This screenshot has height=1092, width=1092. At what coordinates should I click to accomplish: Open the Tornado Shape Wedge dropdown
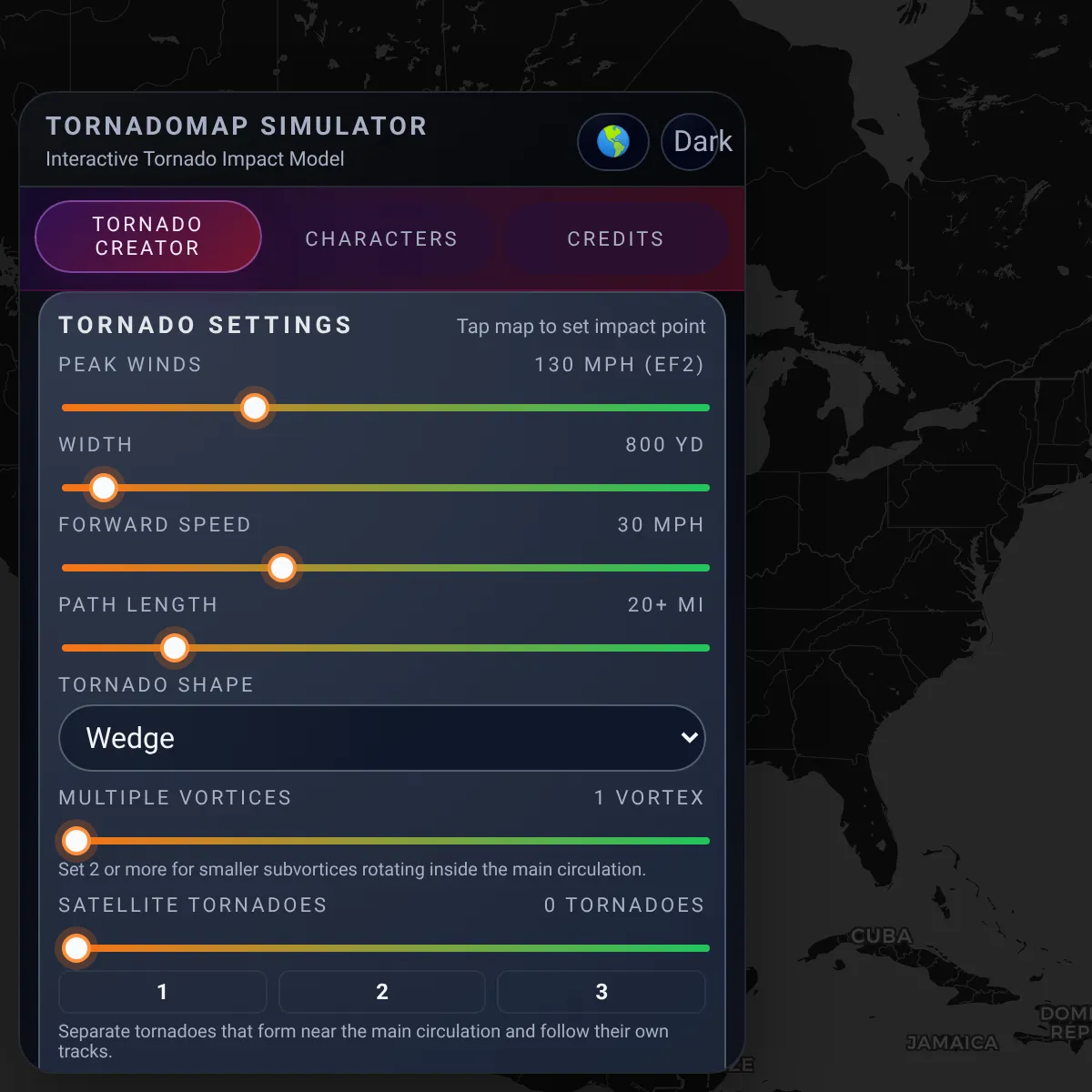[382, 738]
